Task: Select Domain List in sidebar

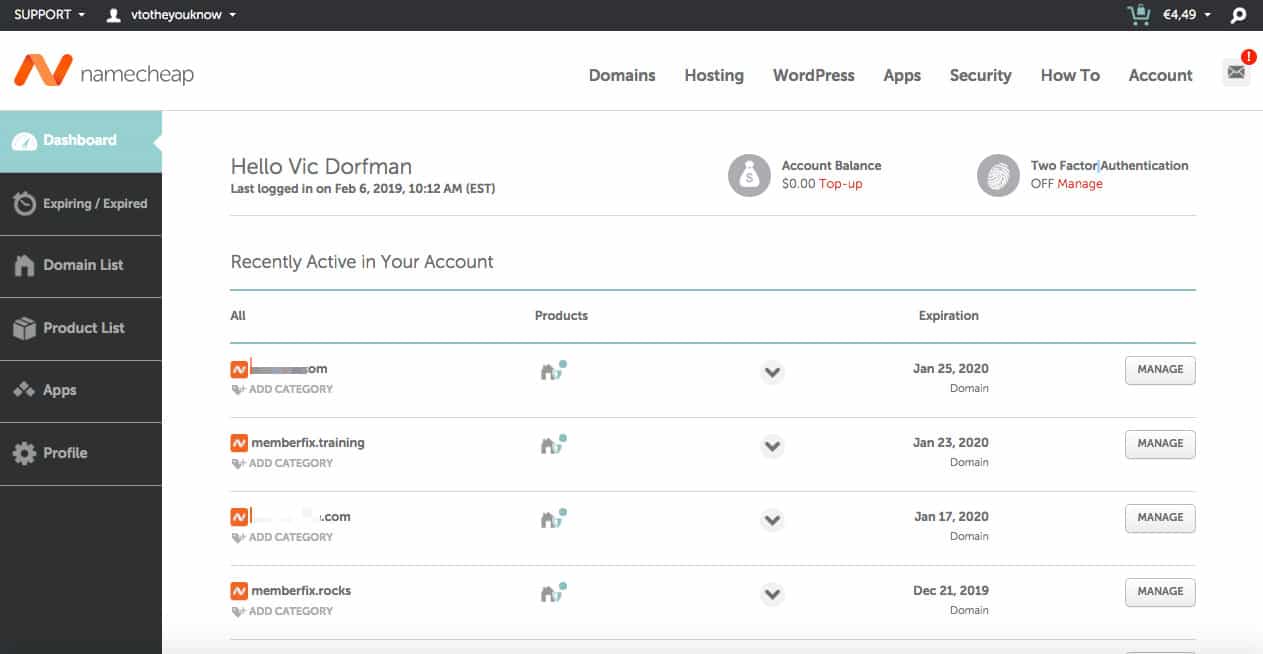Action: (82, 265)
